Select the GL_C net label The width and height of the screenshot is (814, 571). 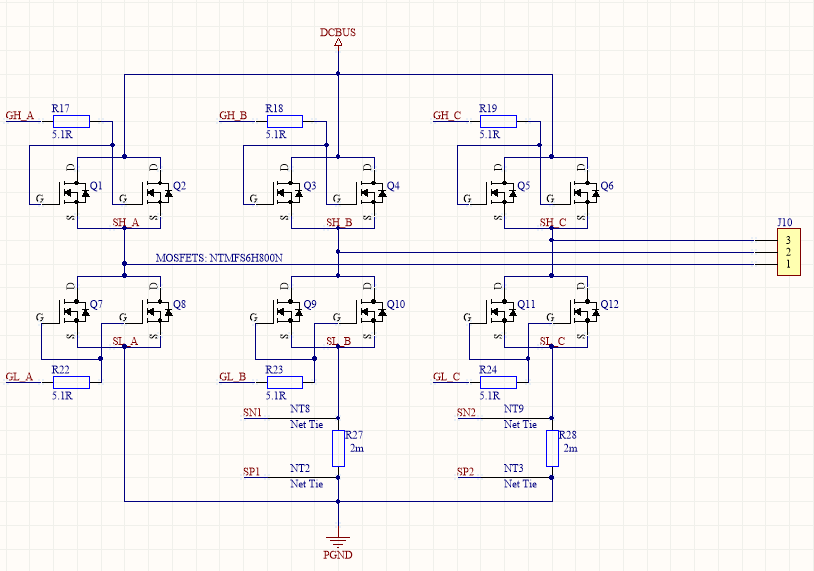[x=446, y=376]
